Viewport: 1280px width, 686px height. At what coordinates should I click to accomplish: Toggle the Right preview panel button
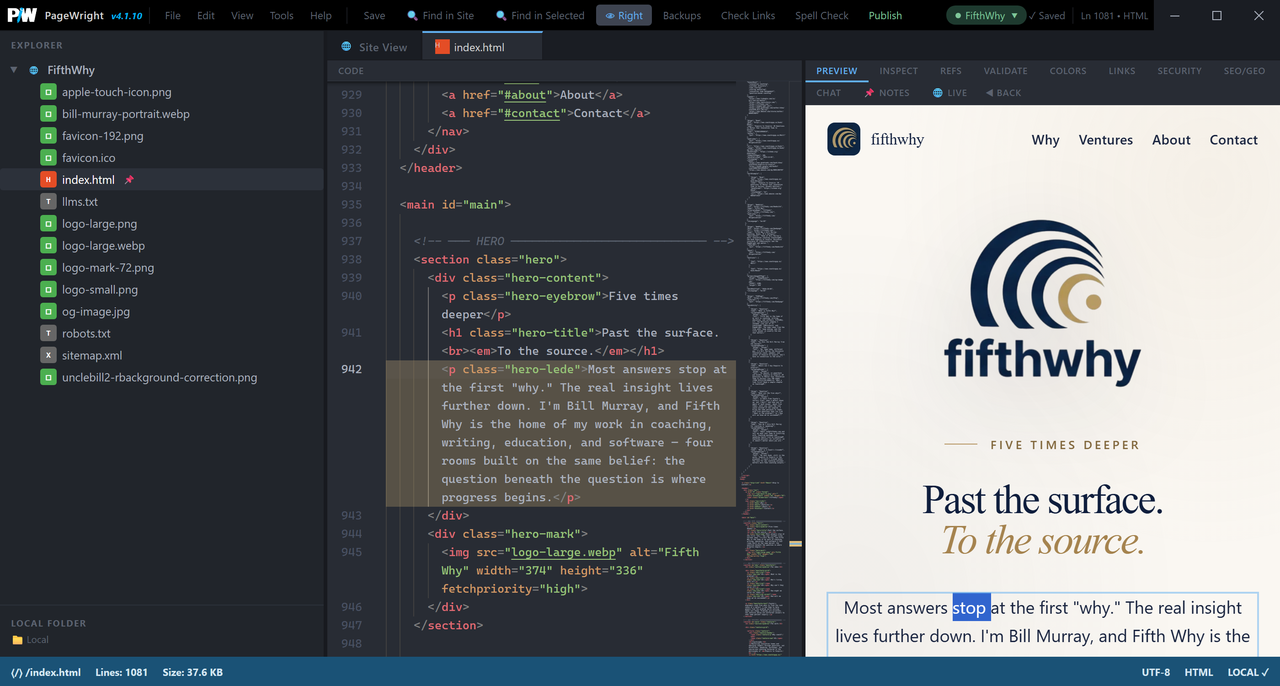(624, 16)
